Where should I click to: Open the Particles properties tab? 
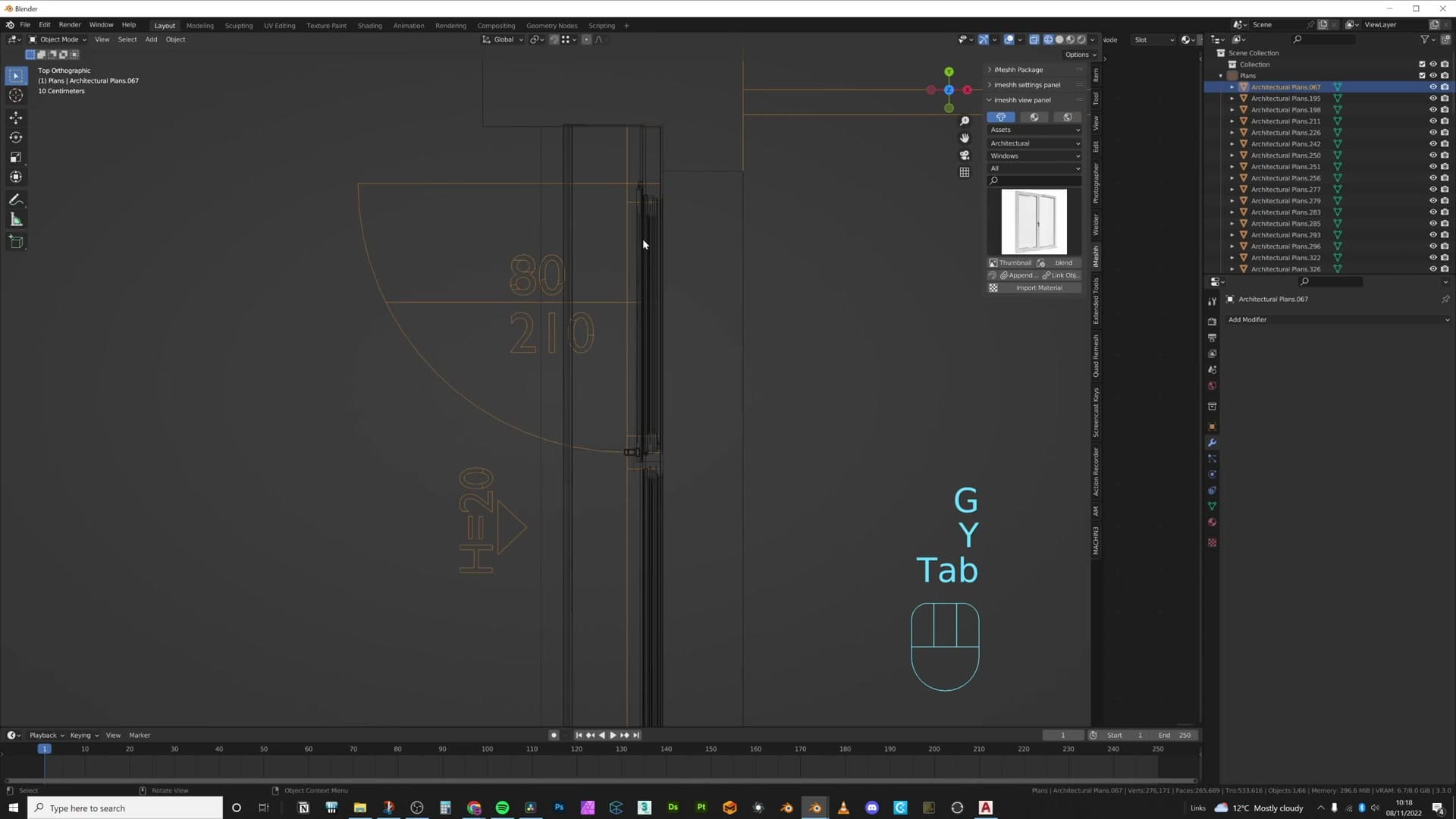(x=1212, y=458)
